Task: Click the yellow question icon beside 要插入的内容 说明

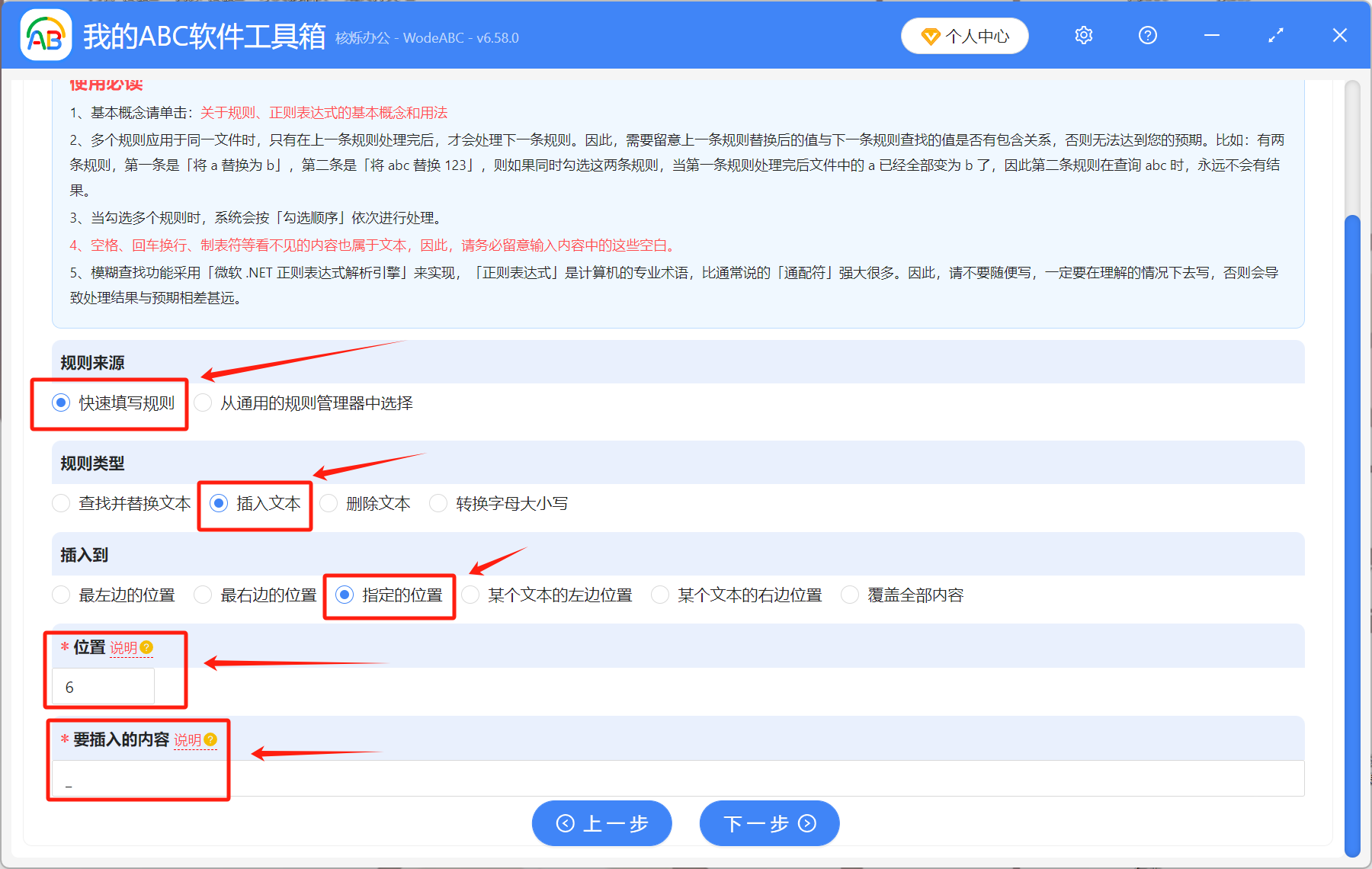Action: (x=213, y=739)
